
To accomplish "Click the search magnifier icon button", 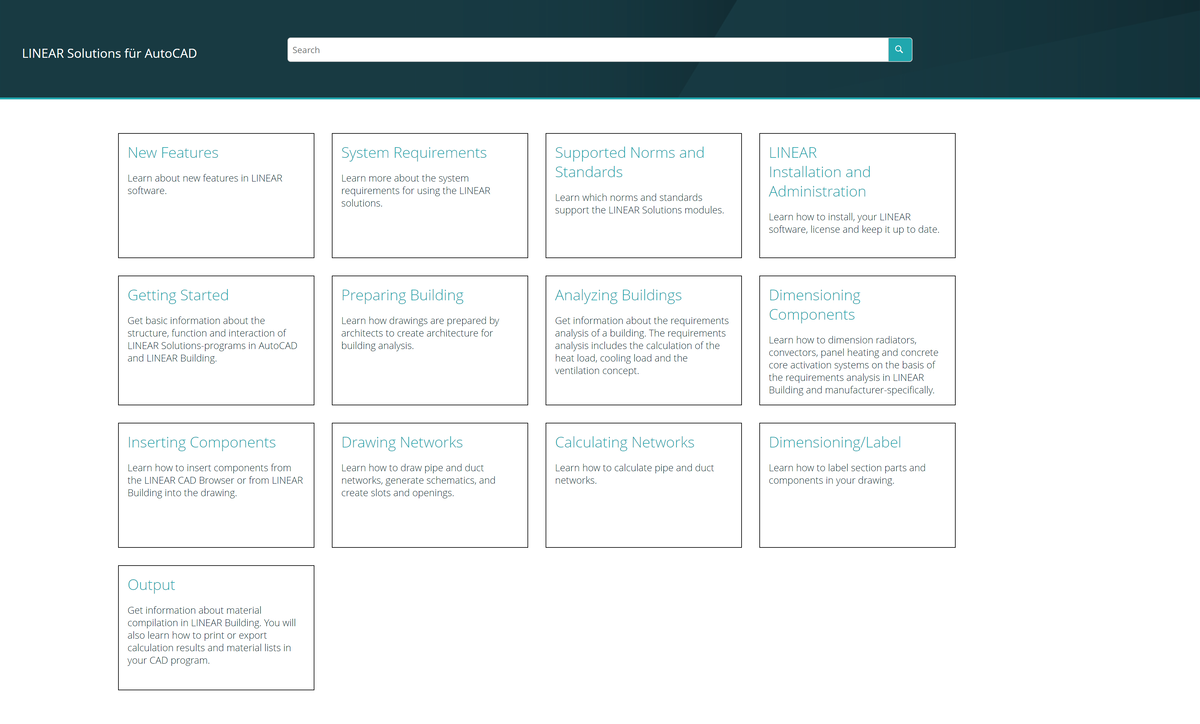I will coord(899,50).
